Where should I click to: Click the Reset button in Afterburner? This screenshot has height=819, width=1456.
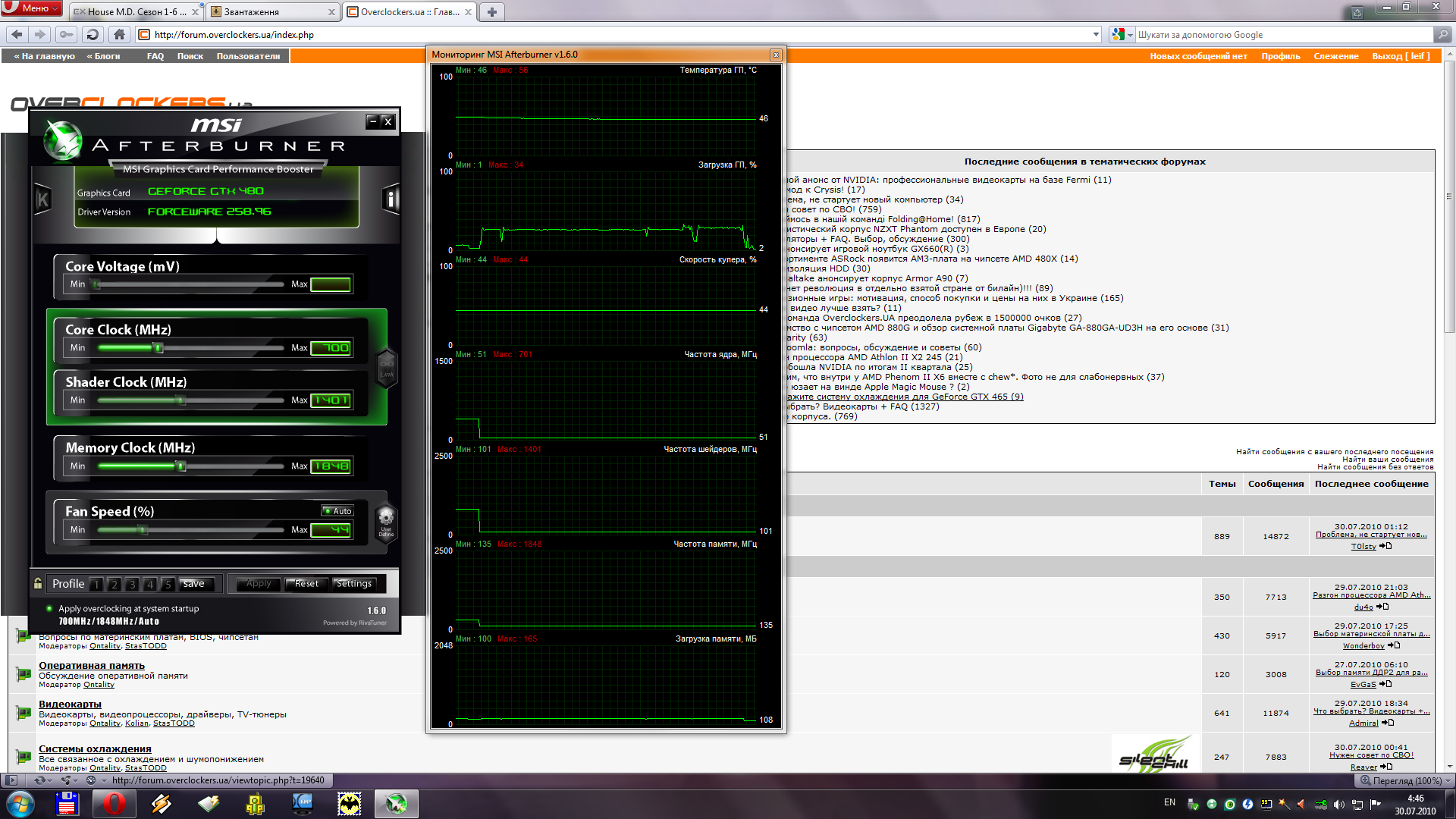tap(306, 584)
